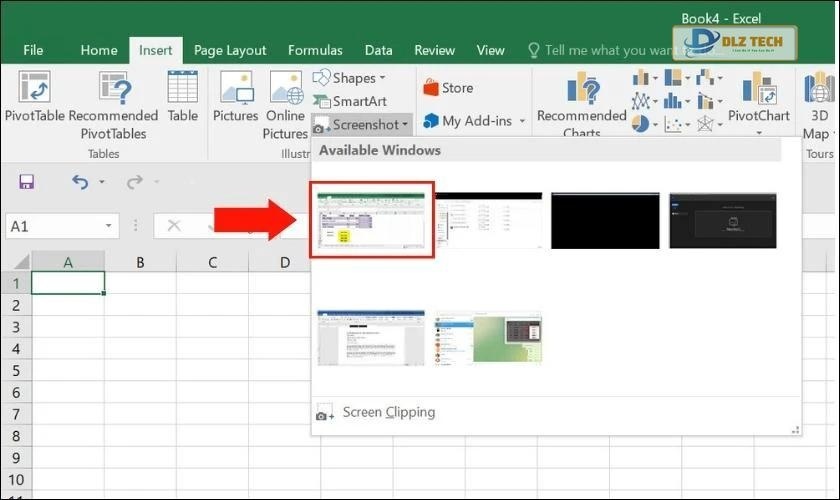Open the Data tab
The image size is (840, 500).
point(378,50)
